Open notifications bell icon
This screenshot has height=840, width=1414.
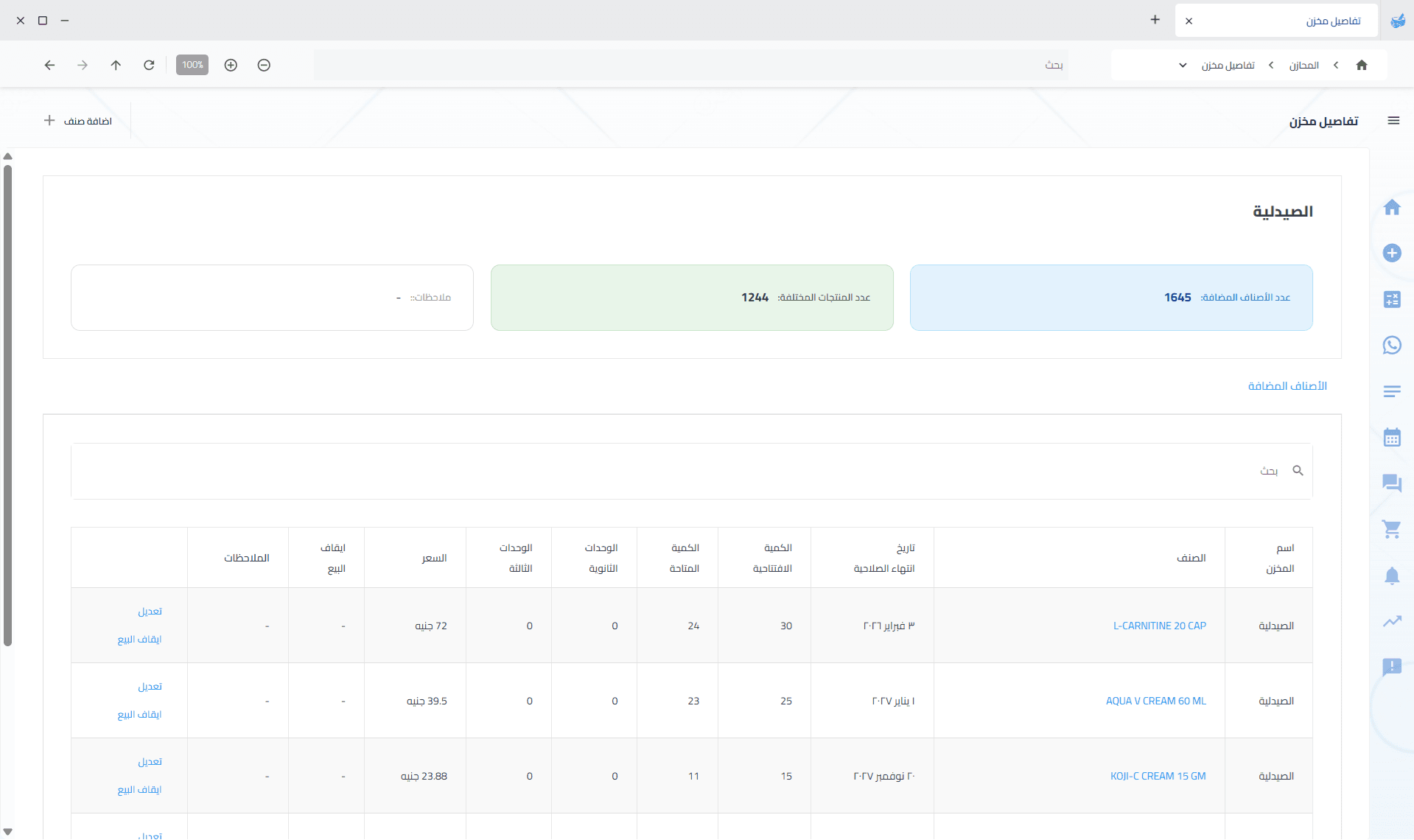pyautogui.click(x=1391, y=575)
